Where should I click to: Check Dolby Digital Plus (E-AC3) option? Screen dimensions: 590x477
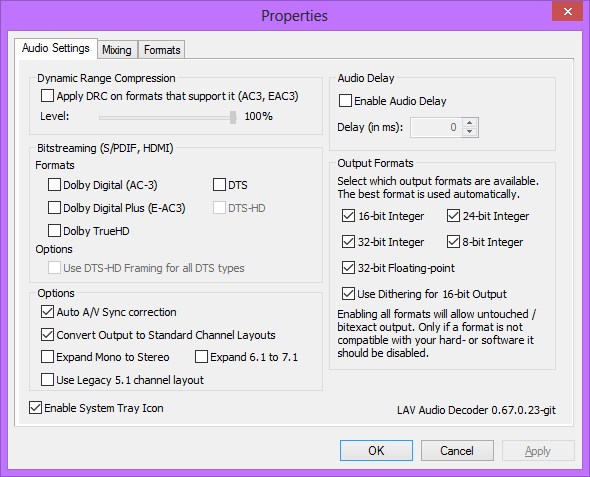[x=54, y=208]
